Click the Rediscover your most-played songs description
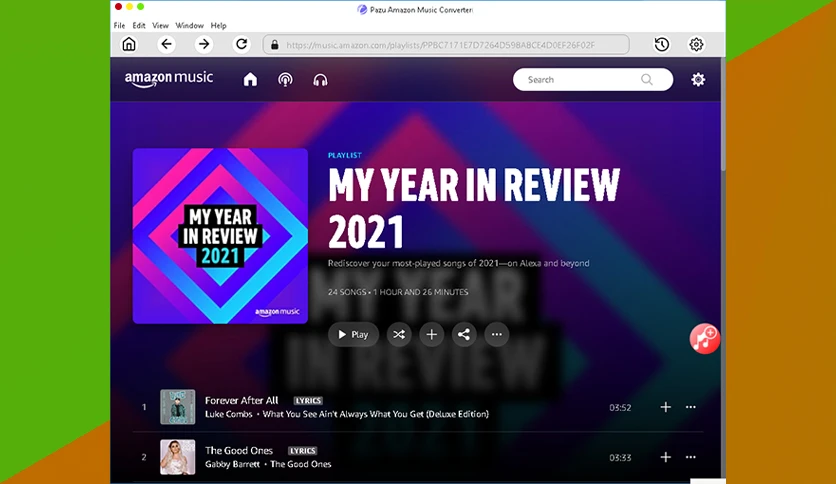 click(459, 263)
